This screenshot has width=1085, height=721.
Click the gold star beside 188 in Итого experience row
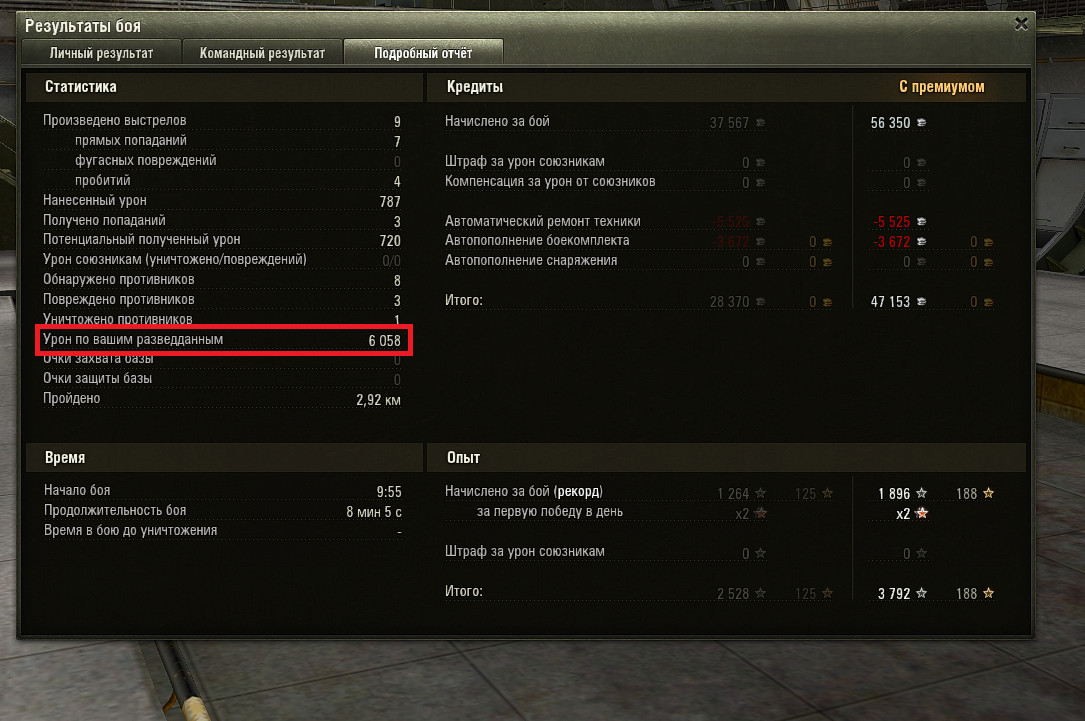pos(988,593)
